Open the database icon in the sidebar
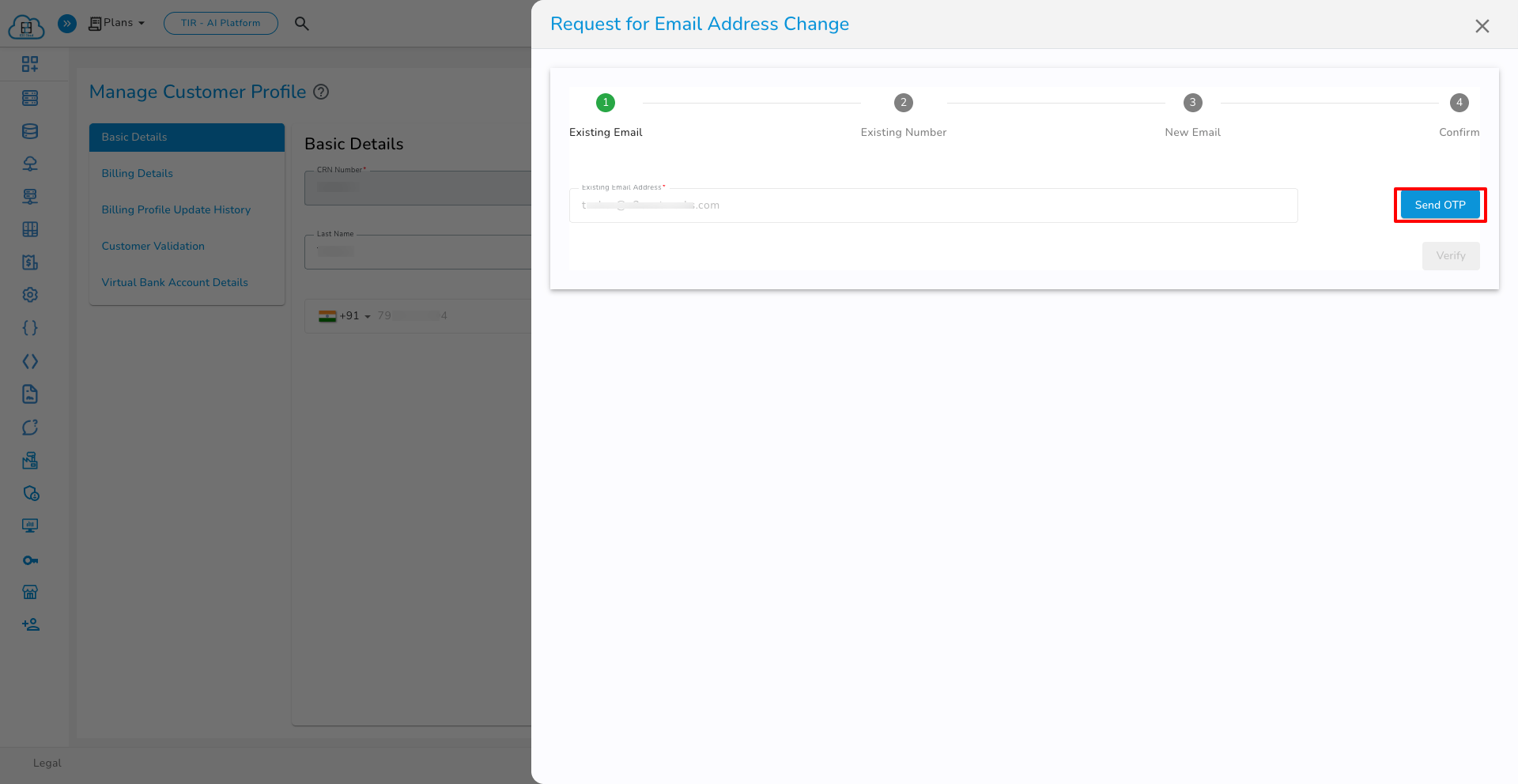The width and height of the screenshot is (1518, 784). pyautogui.click(x=30, y=130)
